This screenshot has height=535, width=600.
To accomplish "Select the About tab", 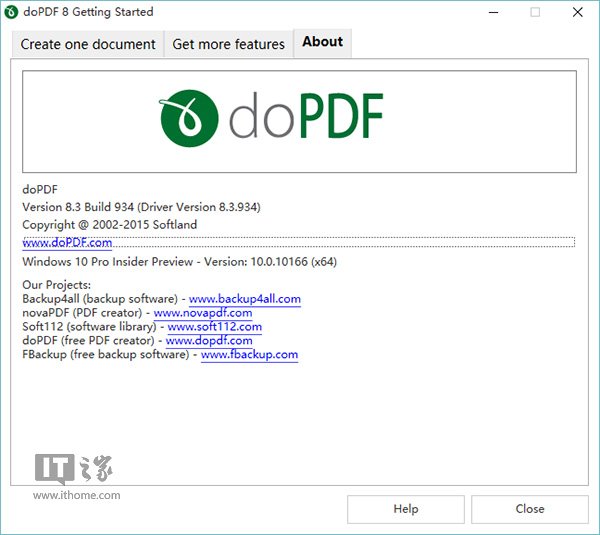I will [323, 42].
